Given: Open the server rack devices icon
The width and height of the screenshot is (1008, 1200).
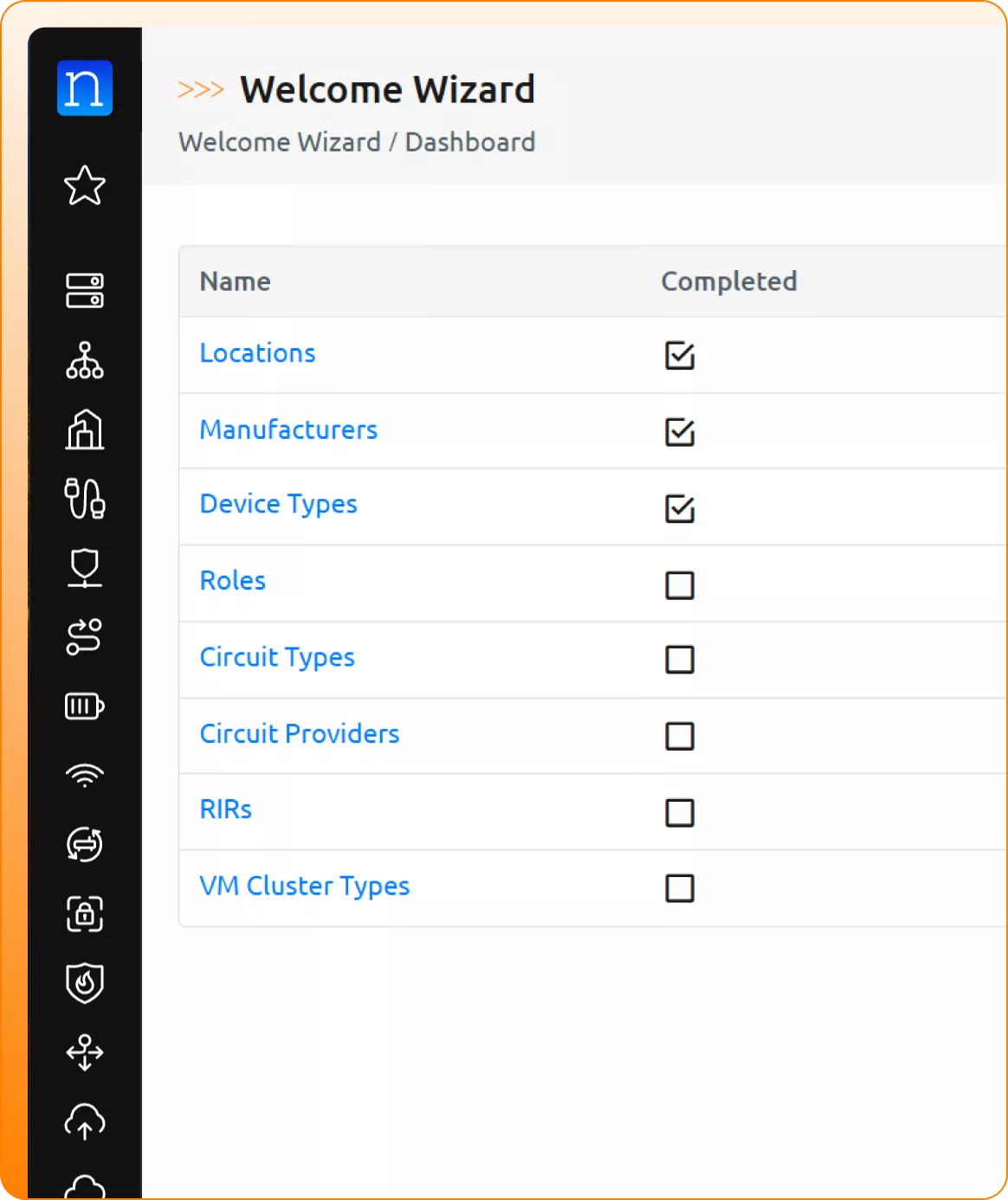Looking at the screenshot, I should pos(85,291).
